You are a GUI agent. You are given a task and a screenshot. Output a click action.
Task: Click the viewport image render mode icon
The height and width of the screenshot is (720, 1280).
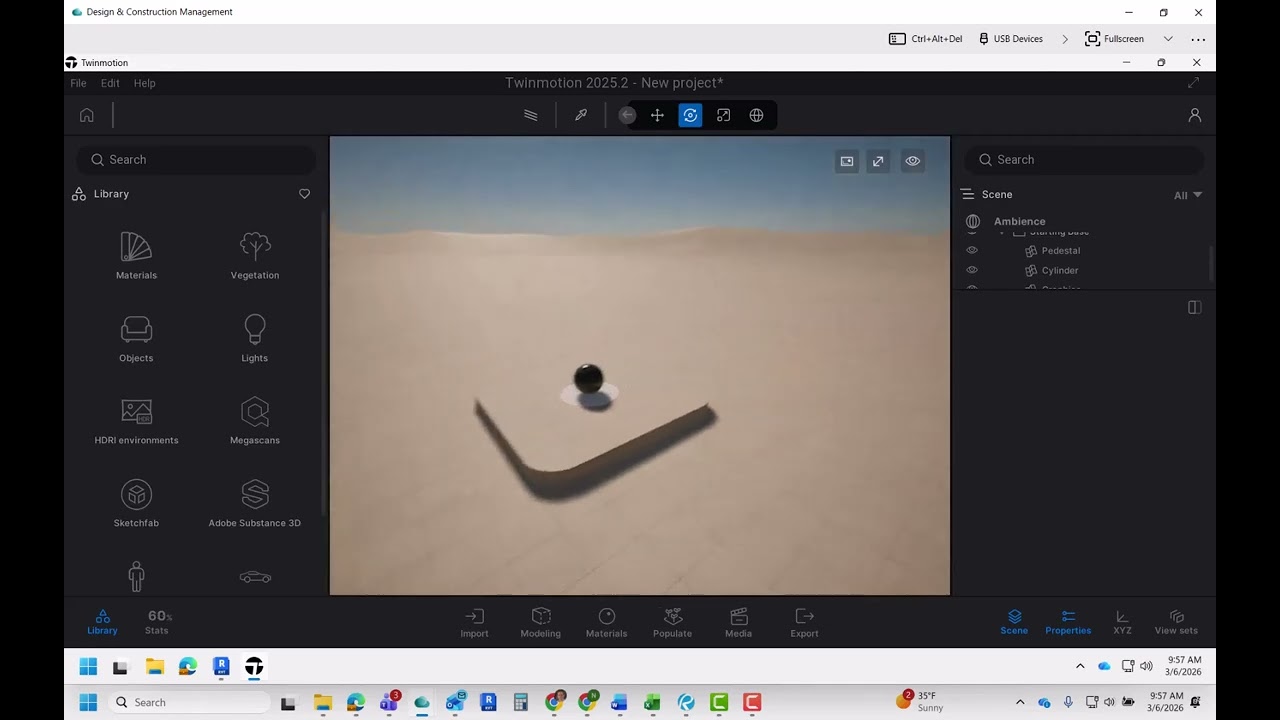click(x=847, y=161)
